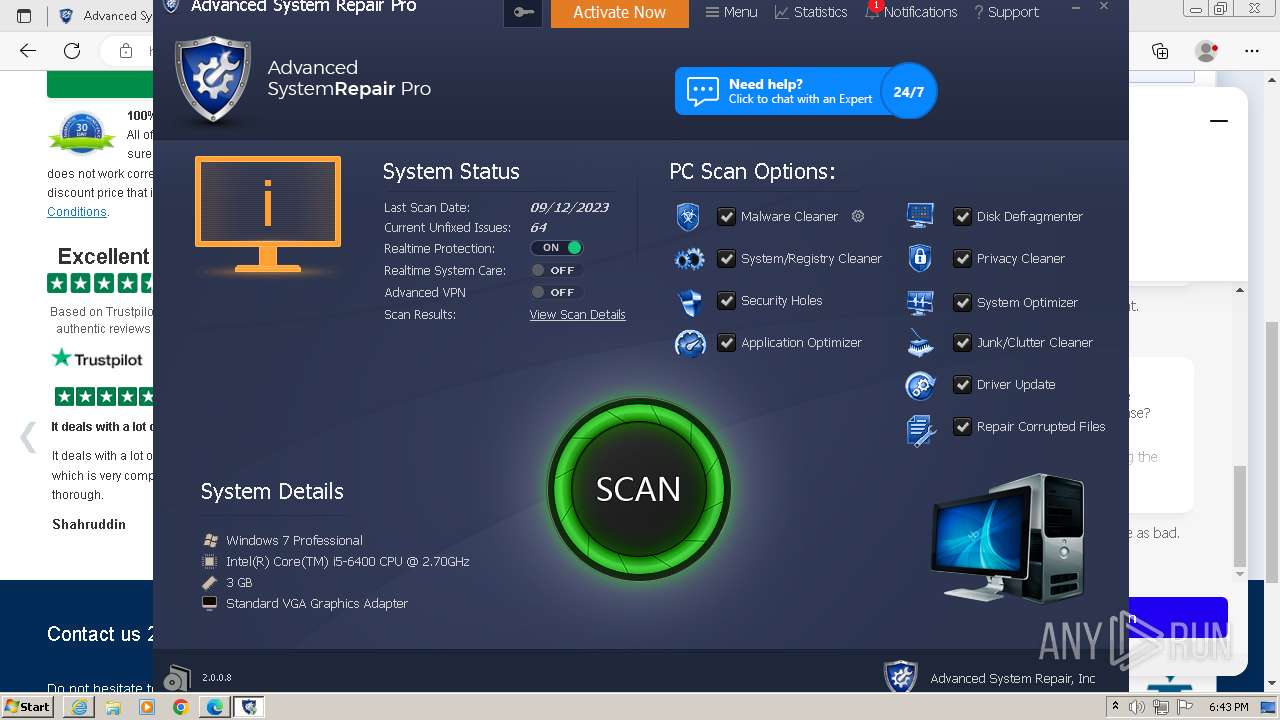Click the browser profile avatar icon
The image size is (1280, 720).
coord(1207,50)
